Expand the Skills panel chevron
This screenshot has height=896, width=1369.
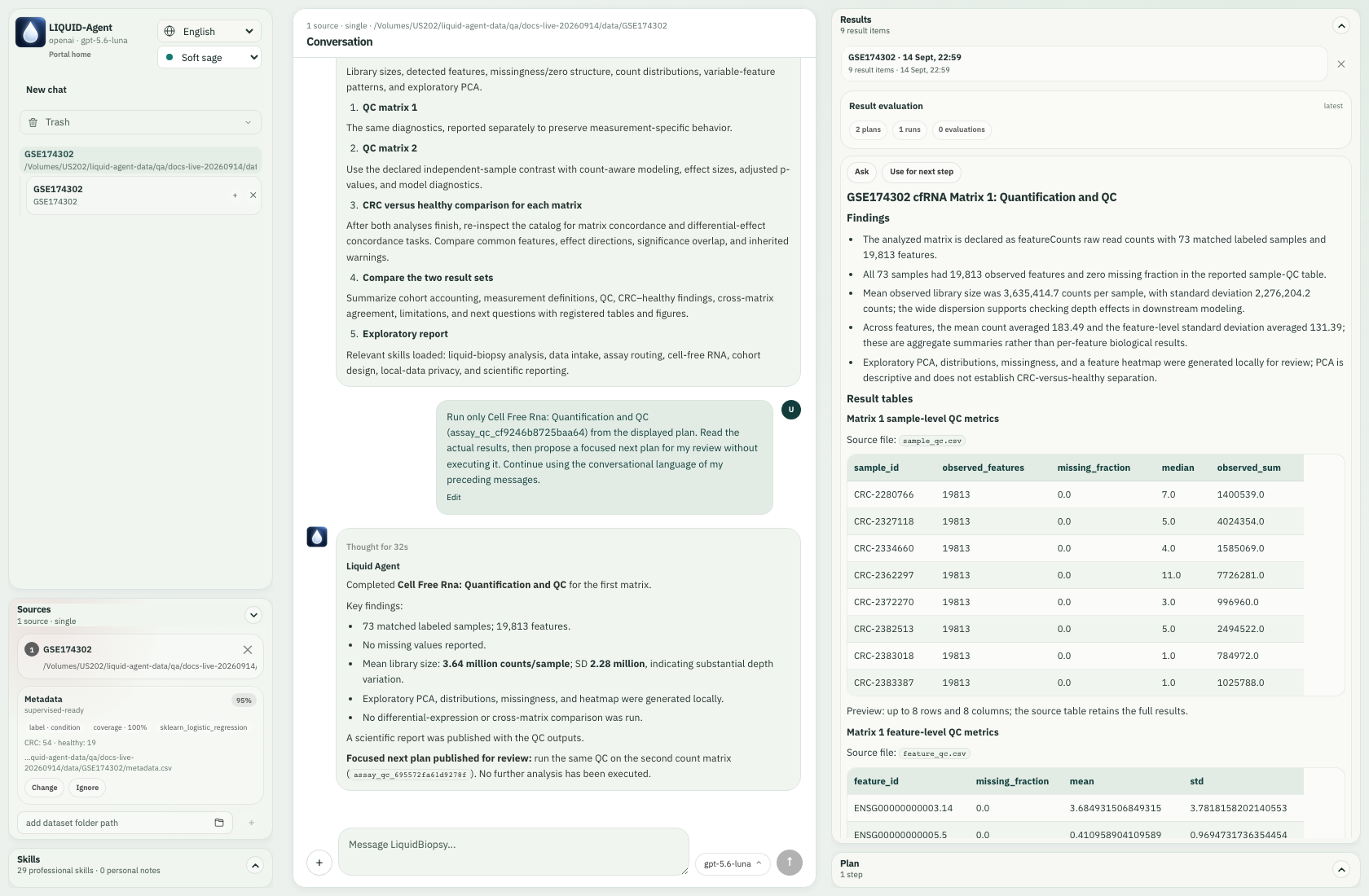[255, 865]
